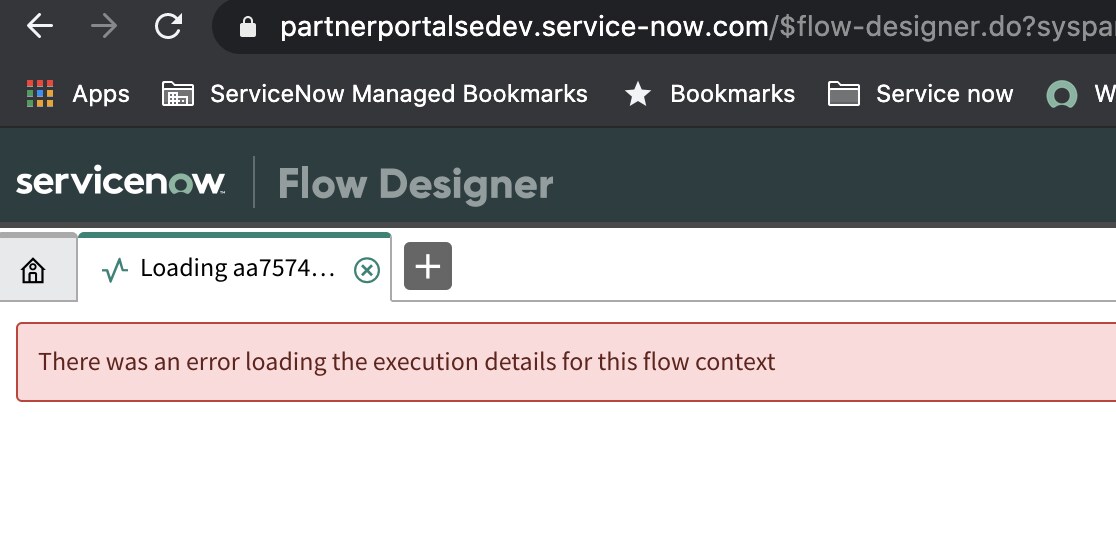This screenshot has width=1116, height=548.
Task: Open the starred Bookmarks item
Action: [x=709, y=94]
